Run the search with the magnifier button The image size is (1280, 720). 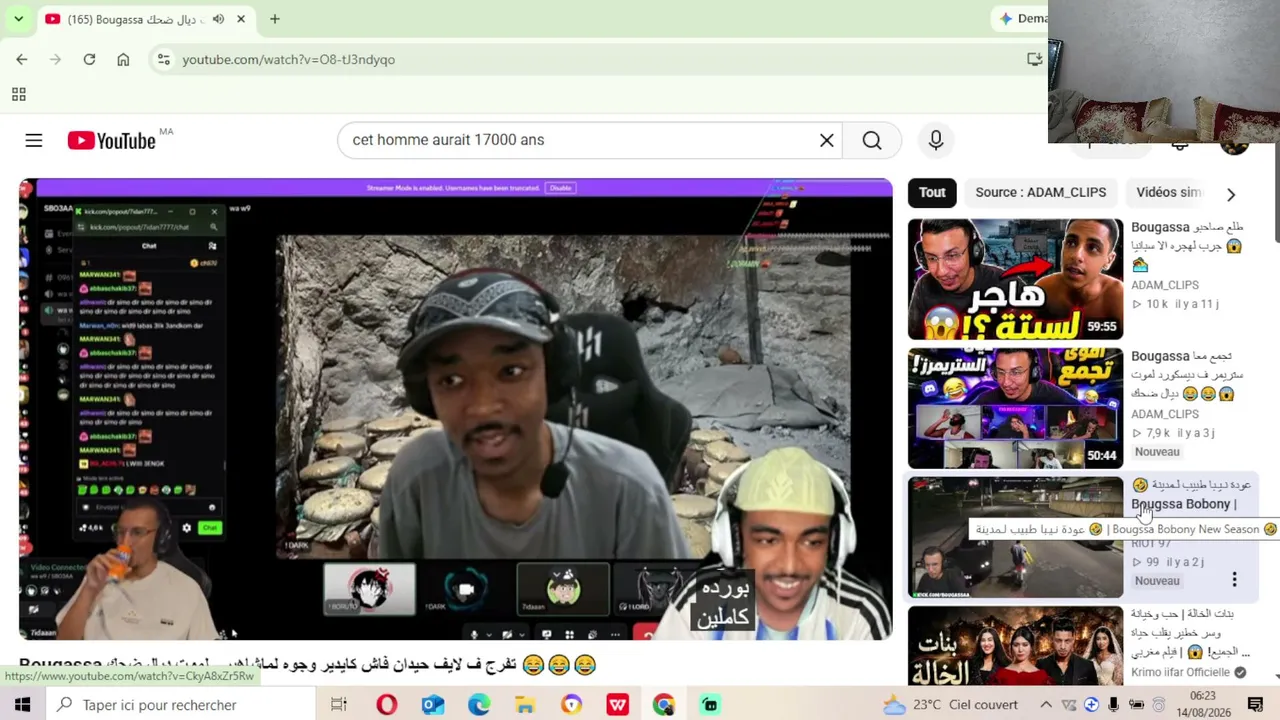click(x=872, y=141)
